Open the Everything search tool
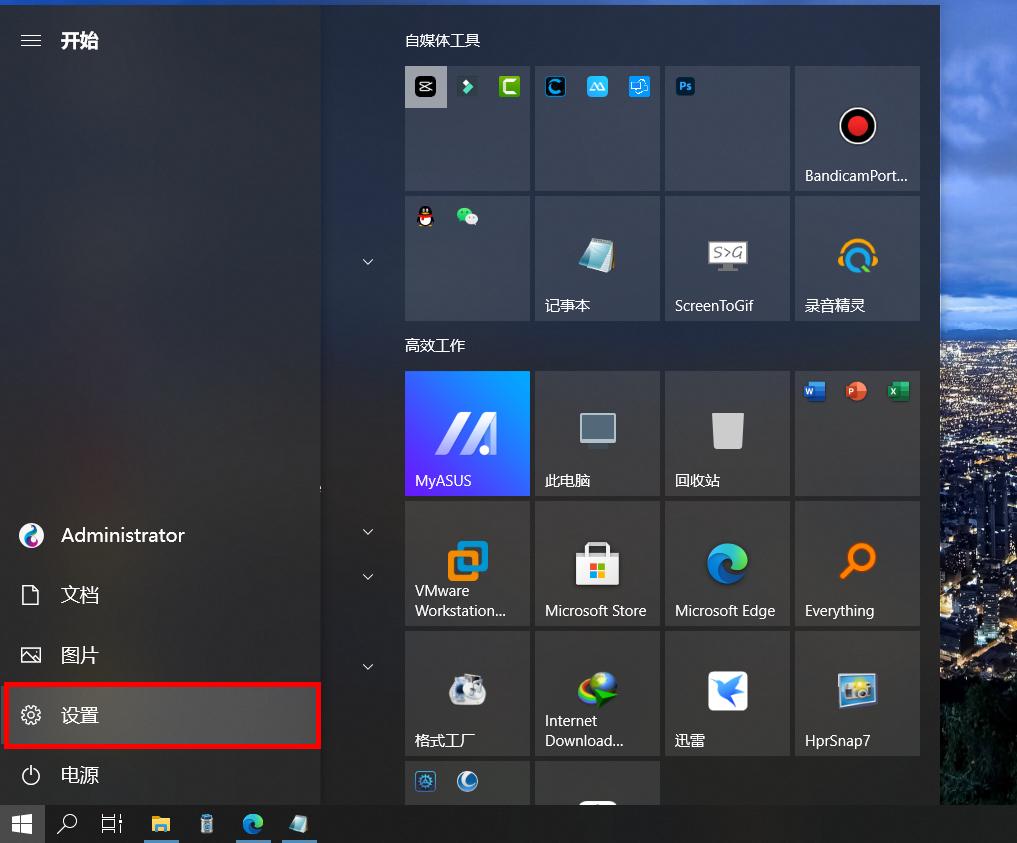This screenshot has height=843, width=1017. click(x=856, y=563)
